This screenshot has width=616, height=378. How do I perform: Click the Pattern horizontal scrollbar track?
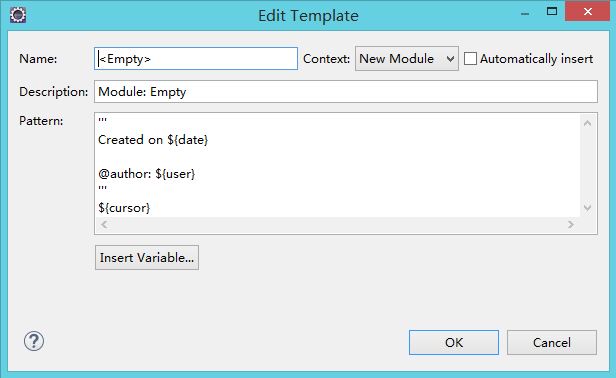point(337,224)
